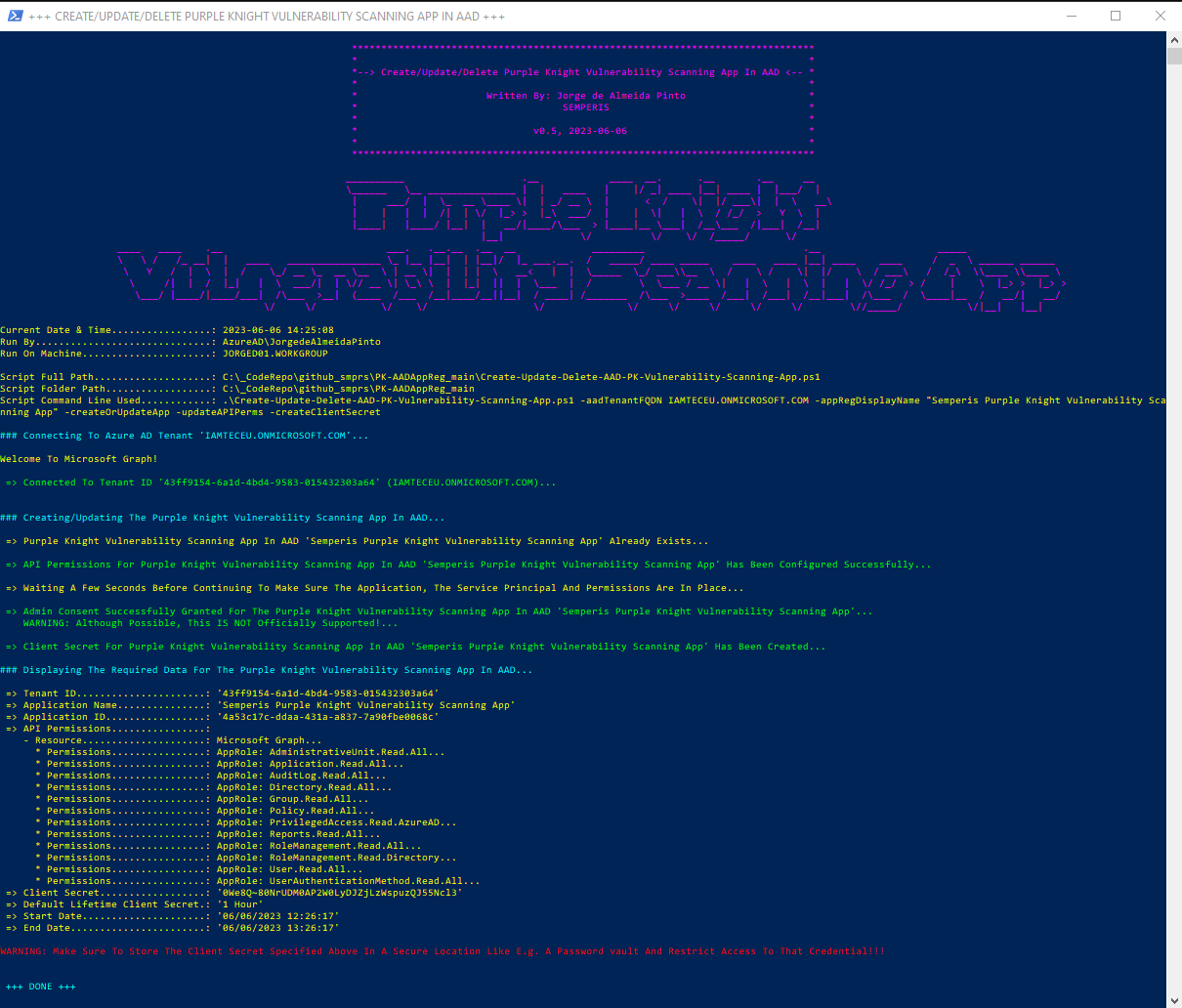Screen dimensions: 1182x1008
Task: Click the 'UserAuthenticationMethod.Read.All' permission line
Action: click(x=257, y=881)
